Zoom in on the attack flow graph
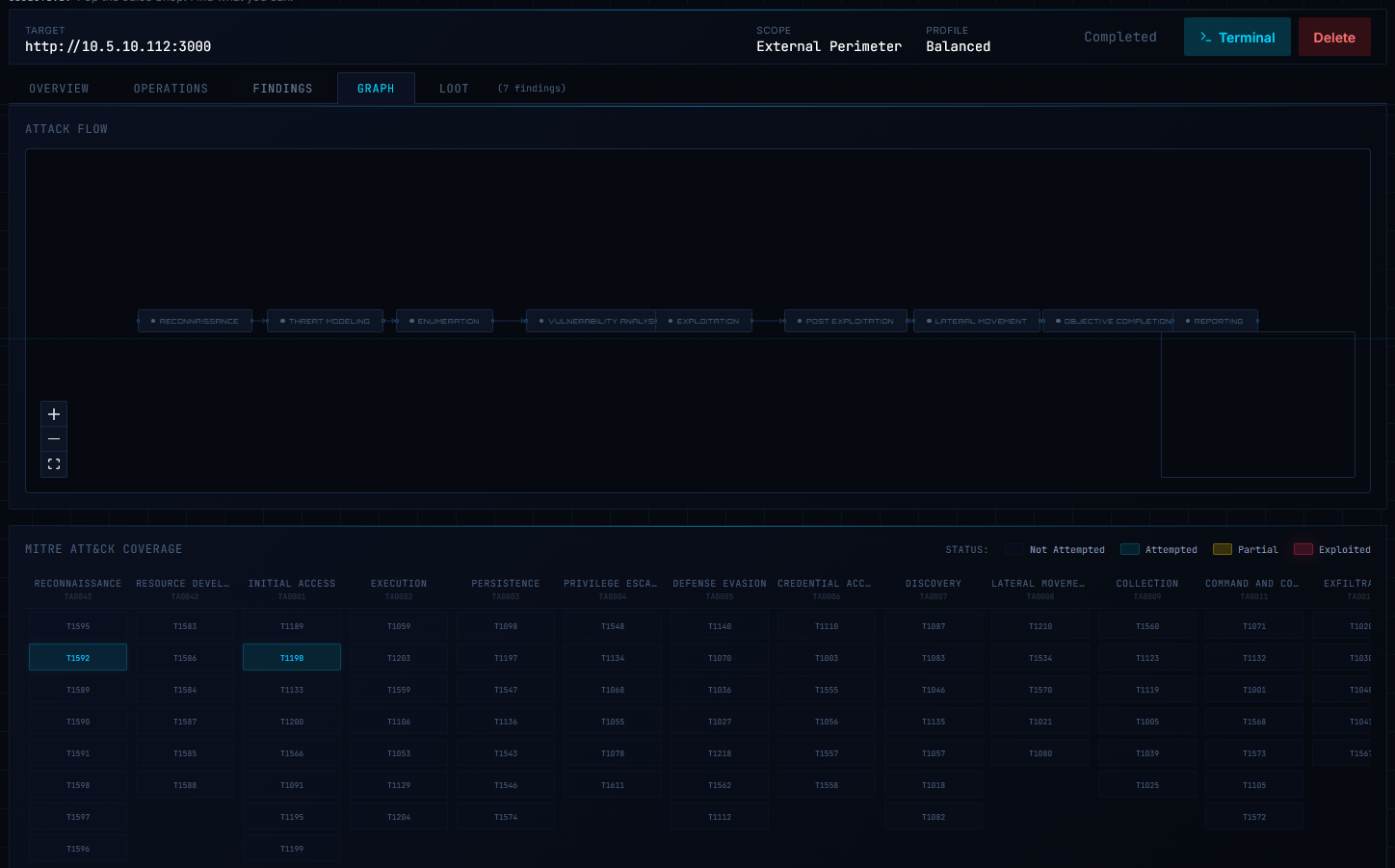 tap(54, 414)
